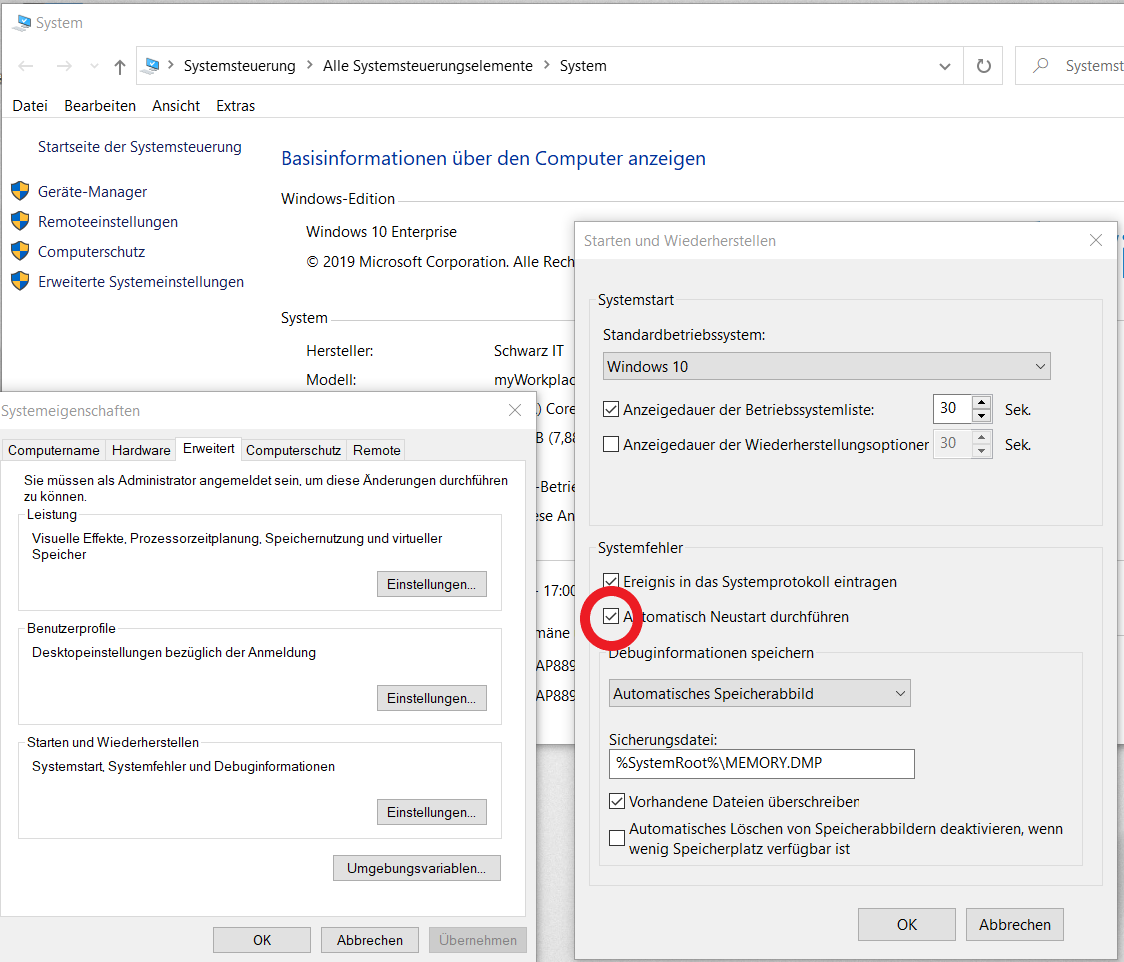Viewport: 1124px width, 962px height.
Task: Open Benutzerprofile Einstellungen button
Action: coord(432,698)
